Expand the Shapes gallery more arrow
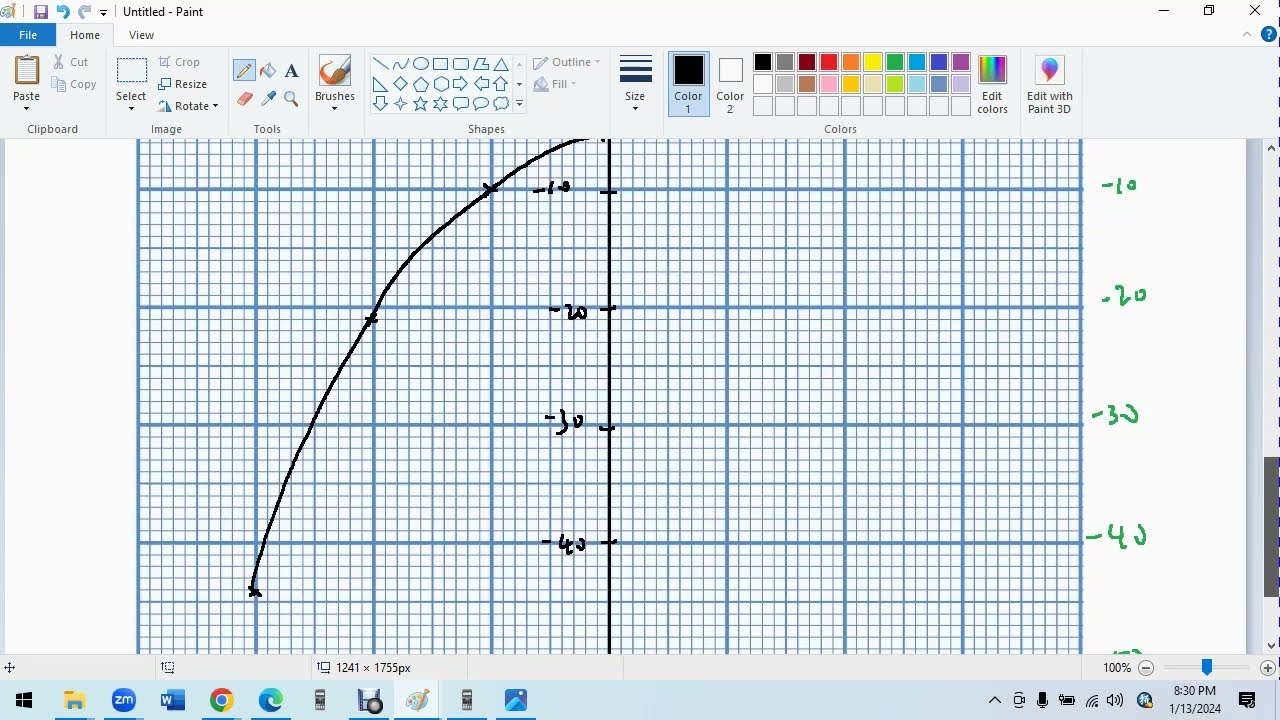This screenshot has height=720, width=1280. click(x=519, y=104)
